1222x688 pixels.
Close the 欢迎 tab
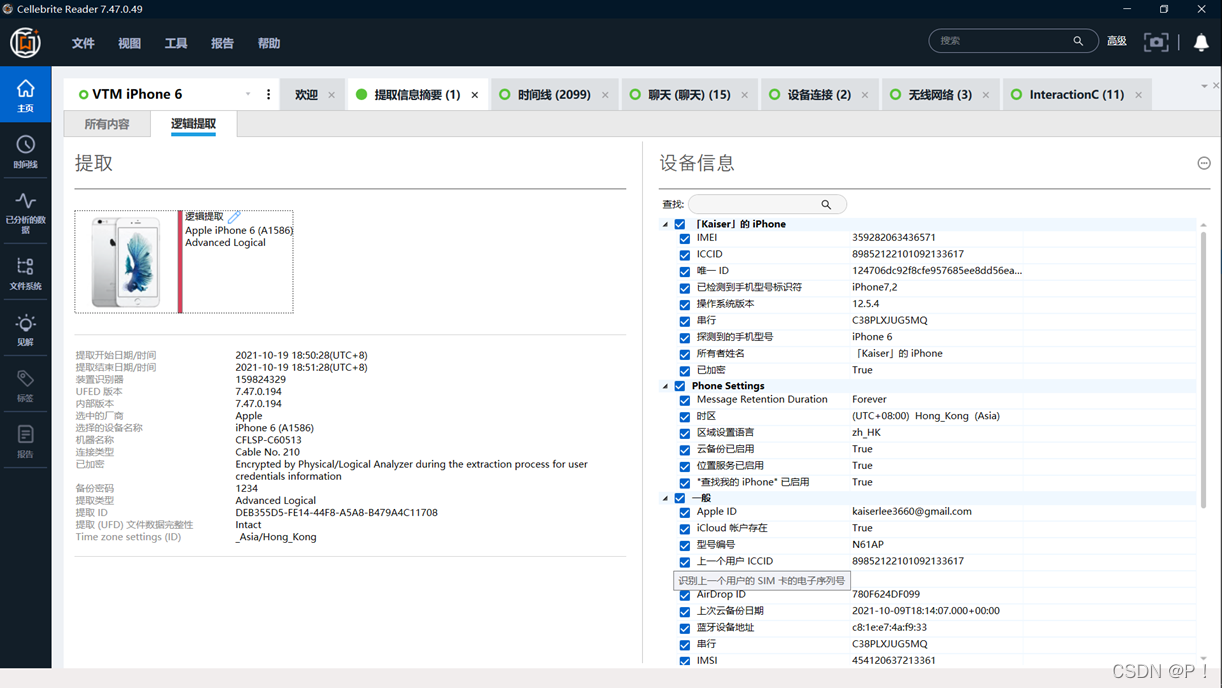[x=331, y=95]
